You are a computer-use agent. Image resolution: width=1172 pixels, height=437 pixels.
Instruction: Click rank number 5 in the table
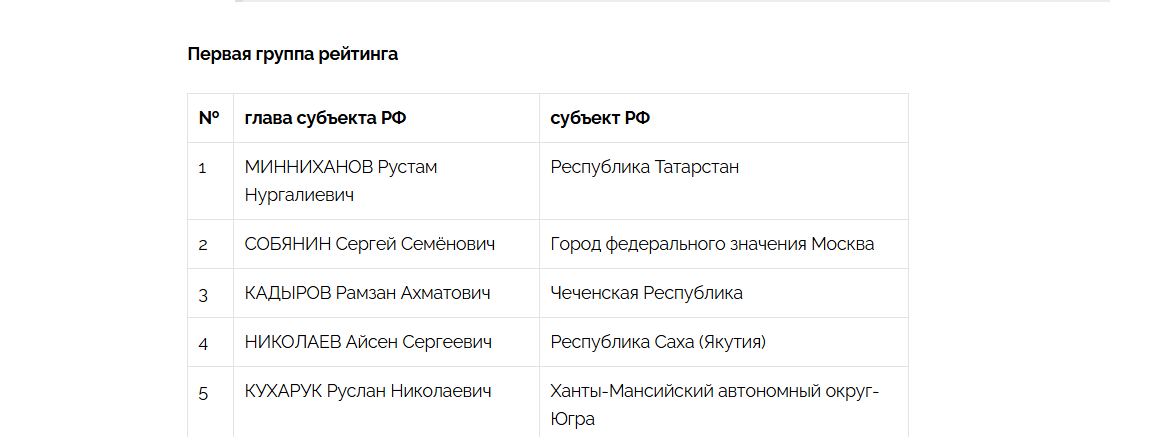pyautogui.click(x=203, y=393)
